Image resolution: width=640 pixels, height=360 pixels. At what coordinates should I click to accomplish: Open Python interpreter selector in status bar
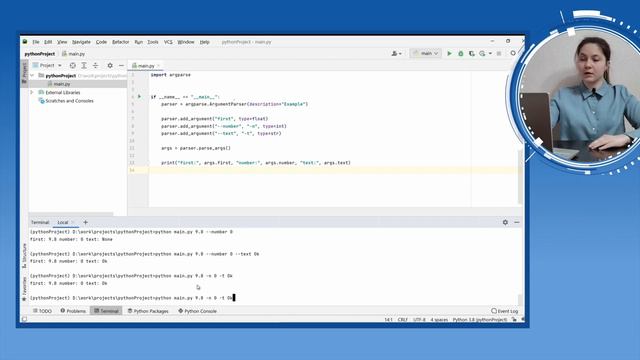pyautogui.click(x=480, y=320)
